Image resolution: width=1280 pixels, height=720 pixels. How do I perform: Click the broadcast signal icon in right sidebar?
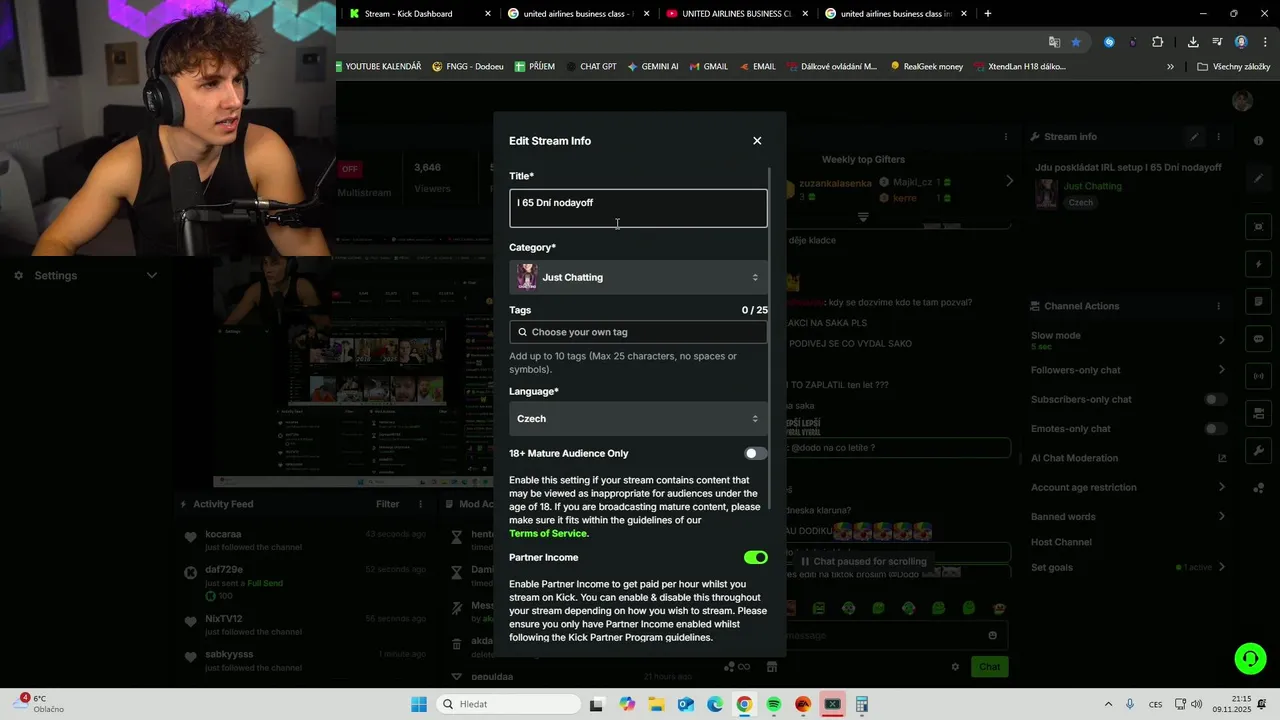pyautogui.click(x=1258, y=376)
